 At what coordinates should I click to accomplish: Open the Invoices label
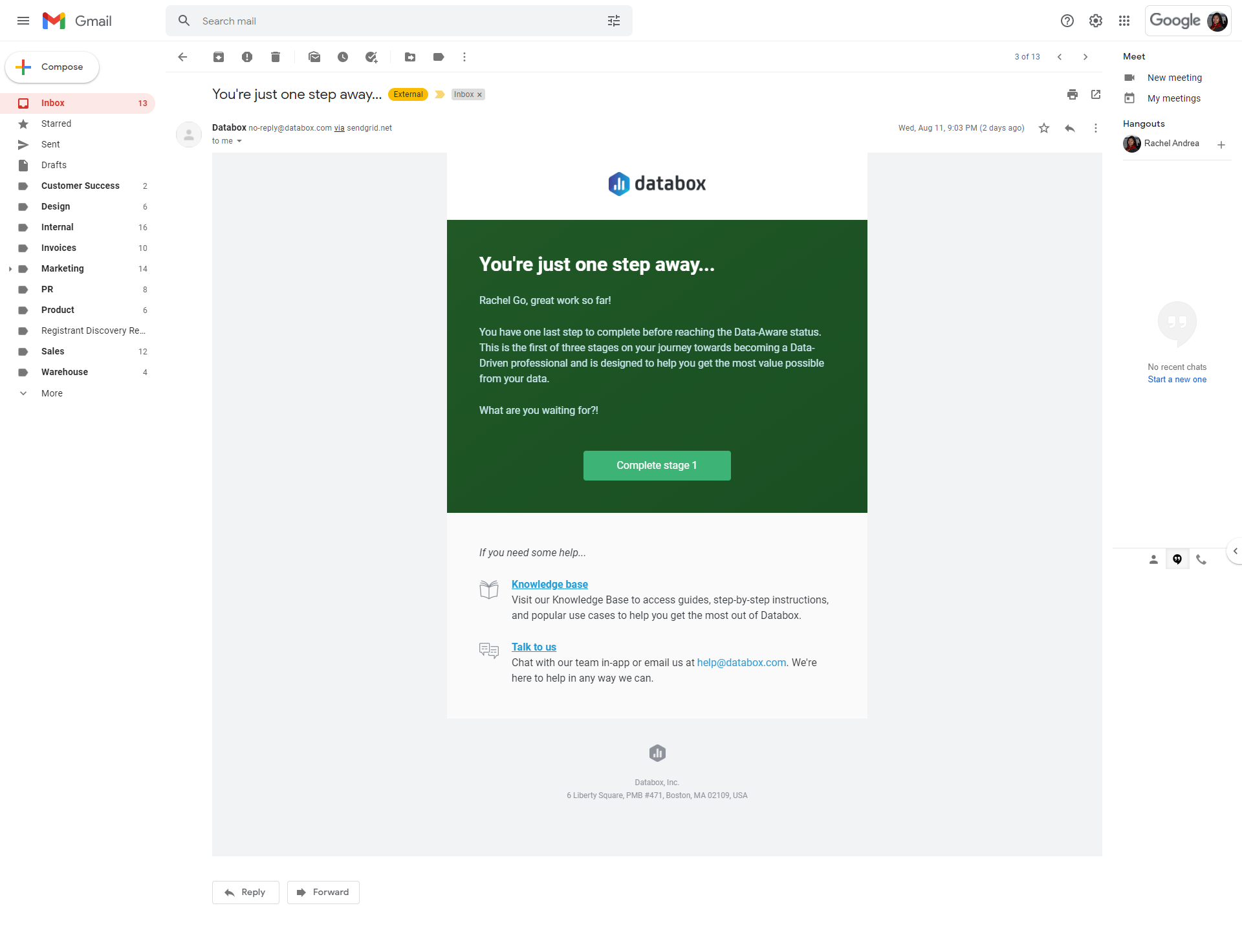(x=78, y=248)
